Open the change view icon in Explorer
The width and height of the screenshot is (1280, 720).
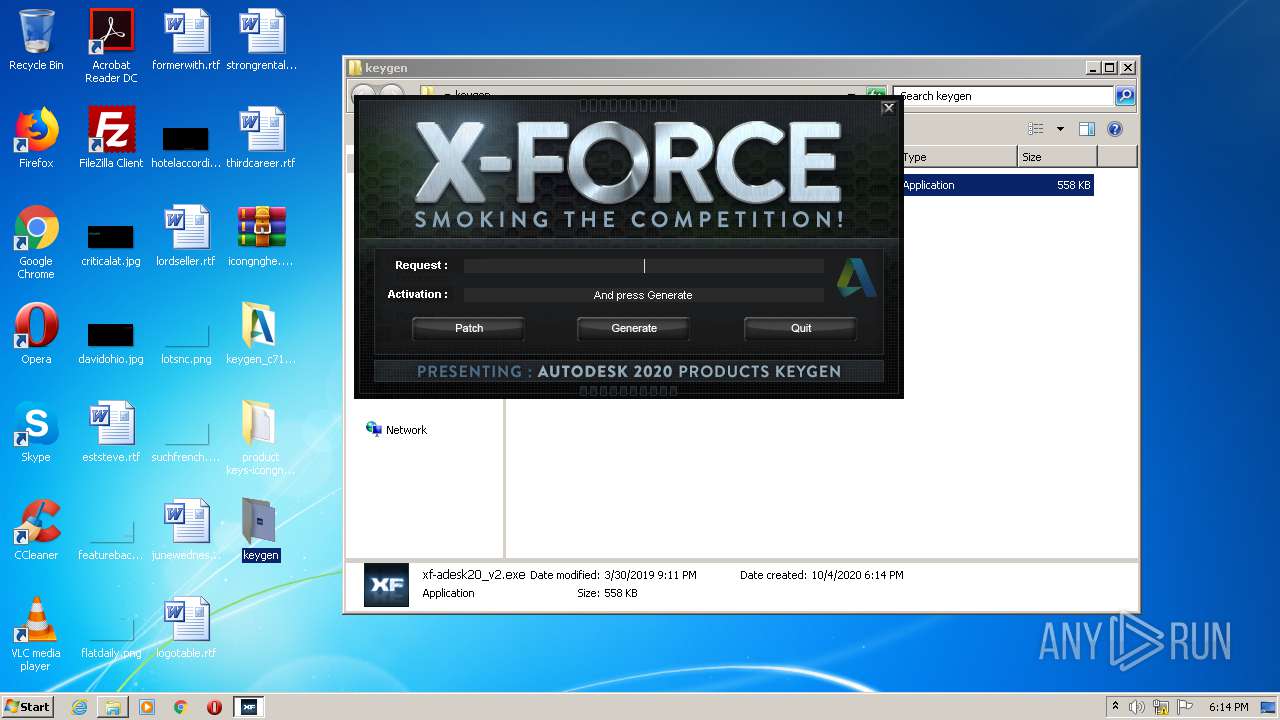point(1036,129)
